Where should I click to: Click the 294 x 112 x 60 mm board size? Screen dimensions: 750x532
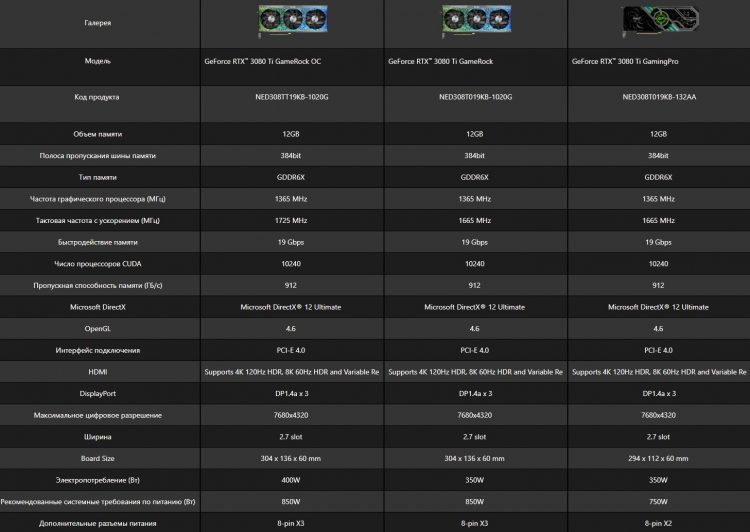tap(658, 458)
